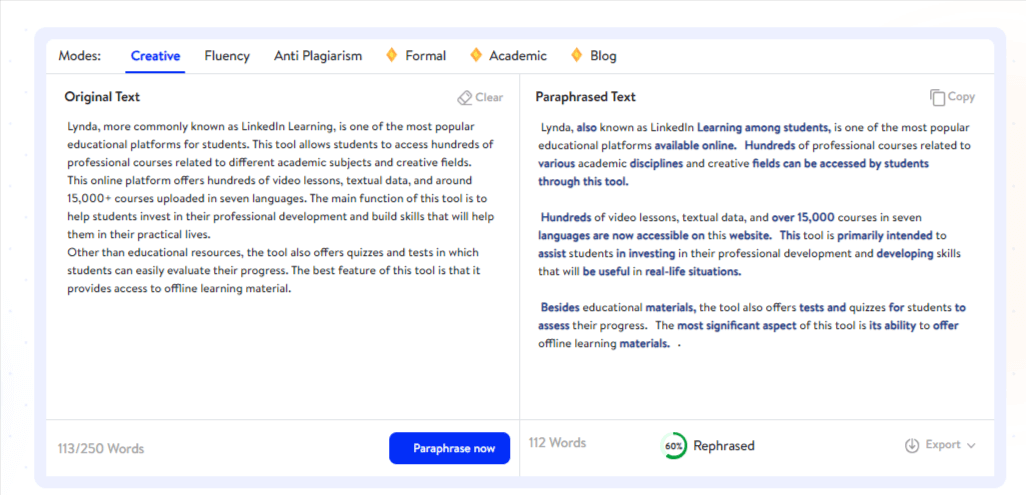Viewport: 1026px width, 495px height.
Task: Select the Blog mode label
Action: [603, 56]
